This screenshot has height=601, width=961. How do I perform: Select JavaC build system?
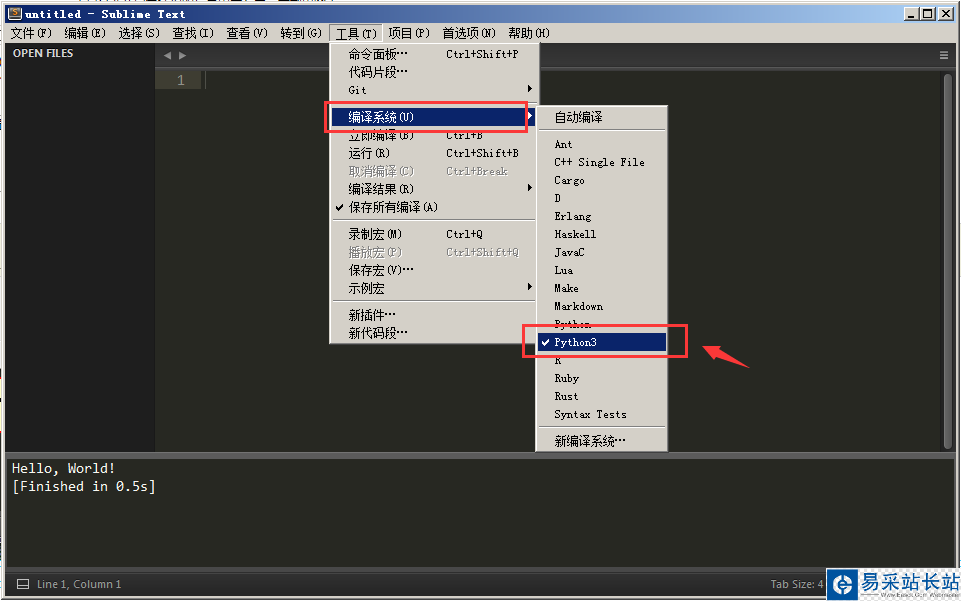click(602, 252)
